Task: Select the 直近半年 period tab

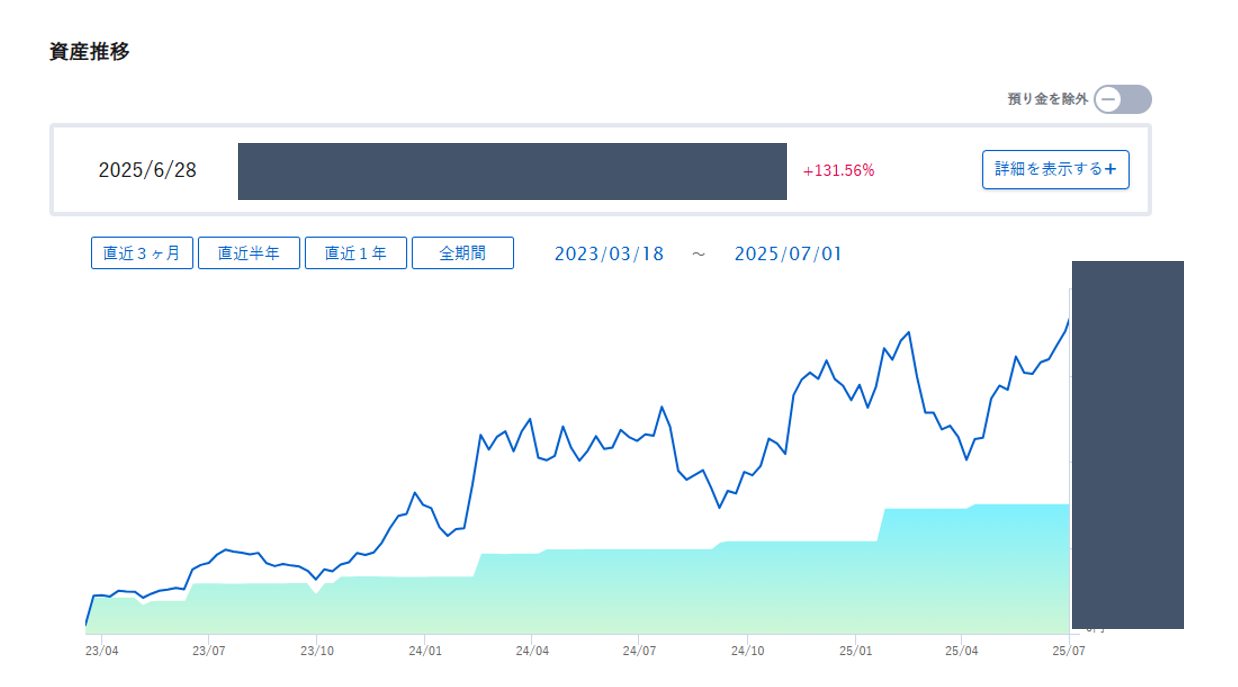Action: (249, 253)
